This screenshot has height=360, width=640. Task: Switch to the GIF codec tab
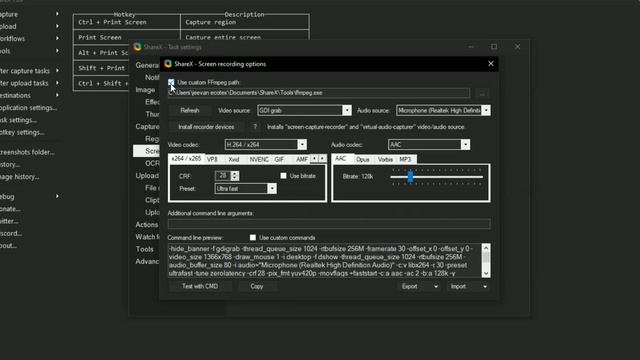click(x=279, y=160)
